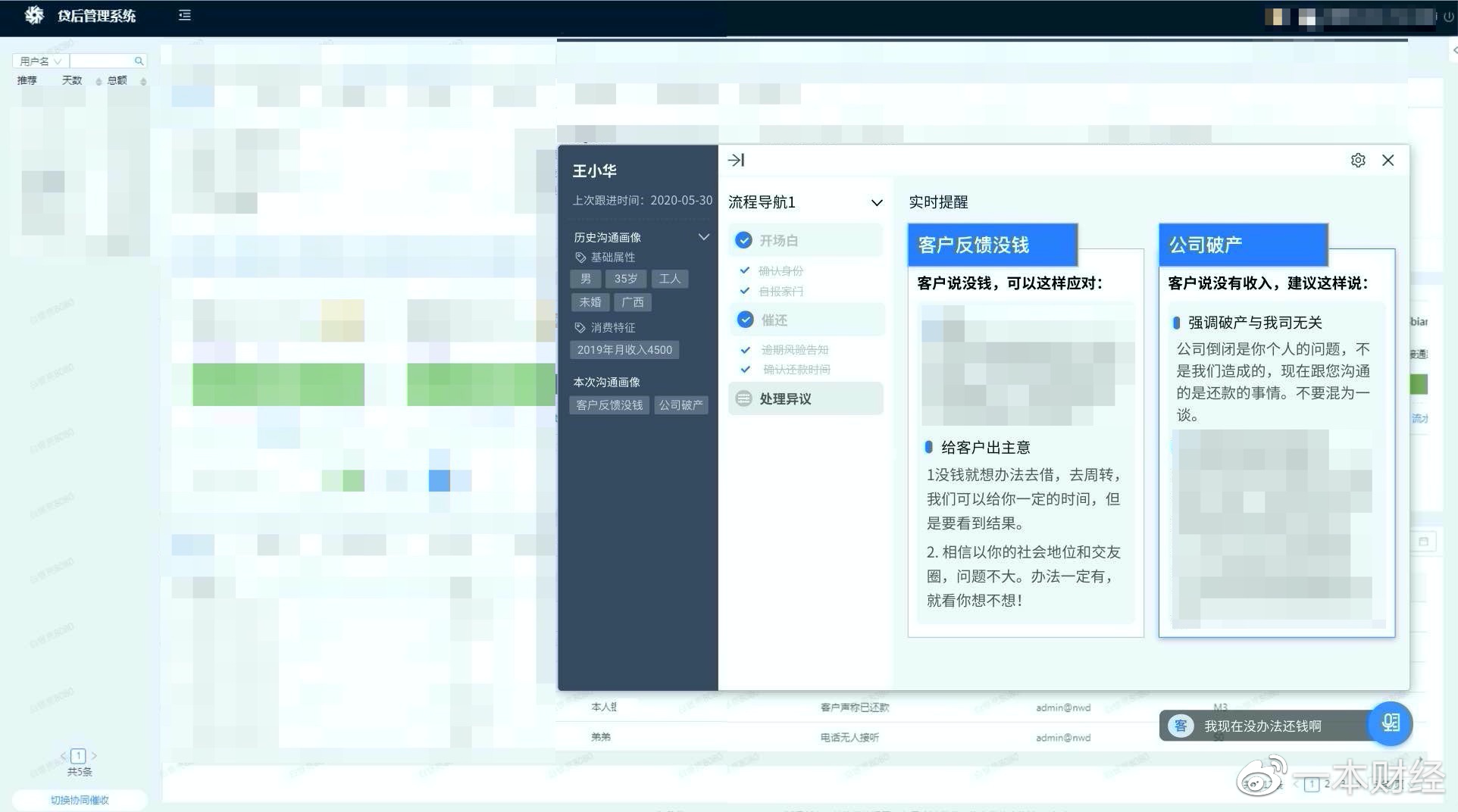This screenshot has height=812, width=1458.
Task: Open settings gear in dialog
Action: coord(1357,160)
